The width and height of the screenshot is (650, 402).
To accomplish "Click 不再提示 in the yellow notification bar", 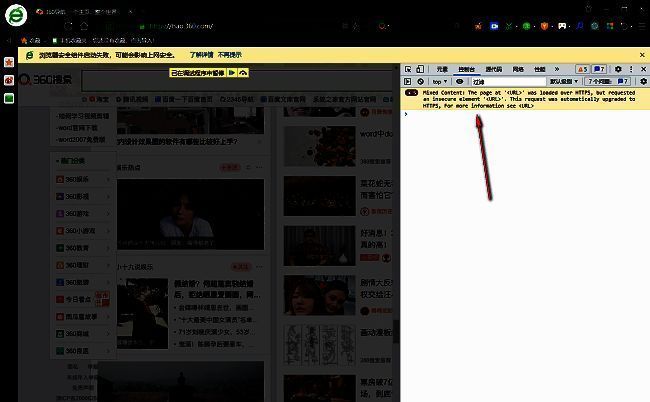I will pos(230,55).
